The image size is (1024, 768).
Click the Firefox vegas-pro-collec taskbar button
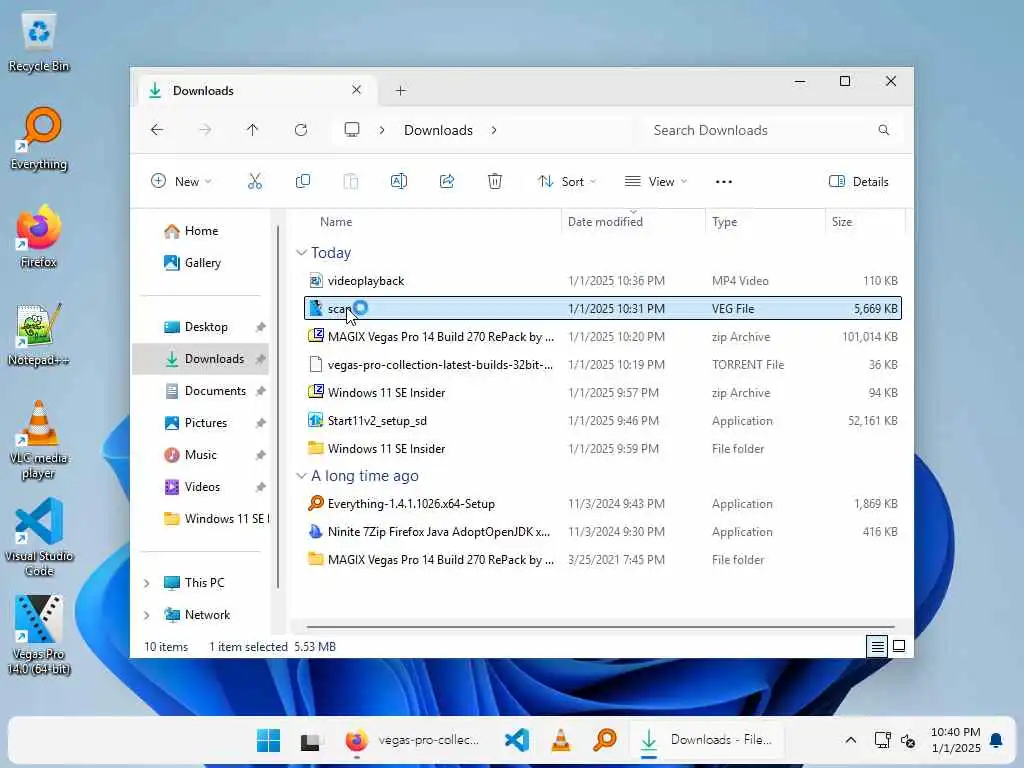click(x=414, y=741)
